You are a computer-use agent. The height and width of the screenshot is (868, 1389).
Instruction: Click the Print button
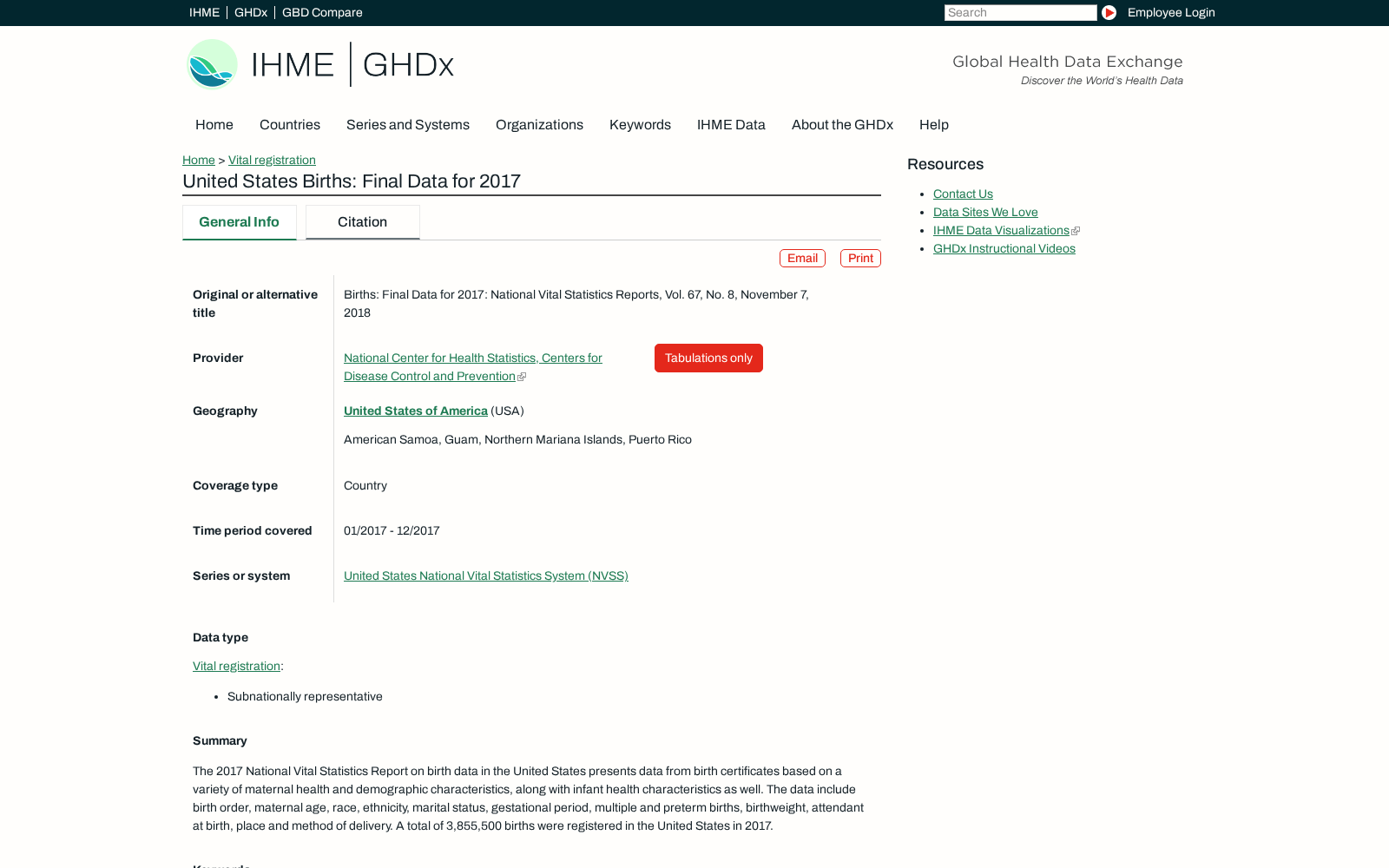(860, 258)
